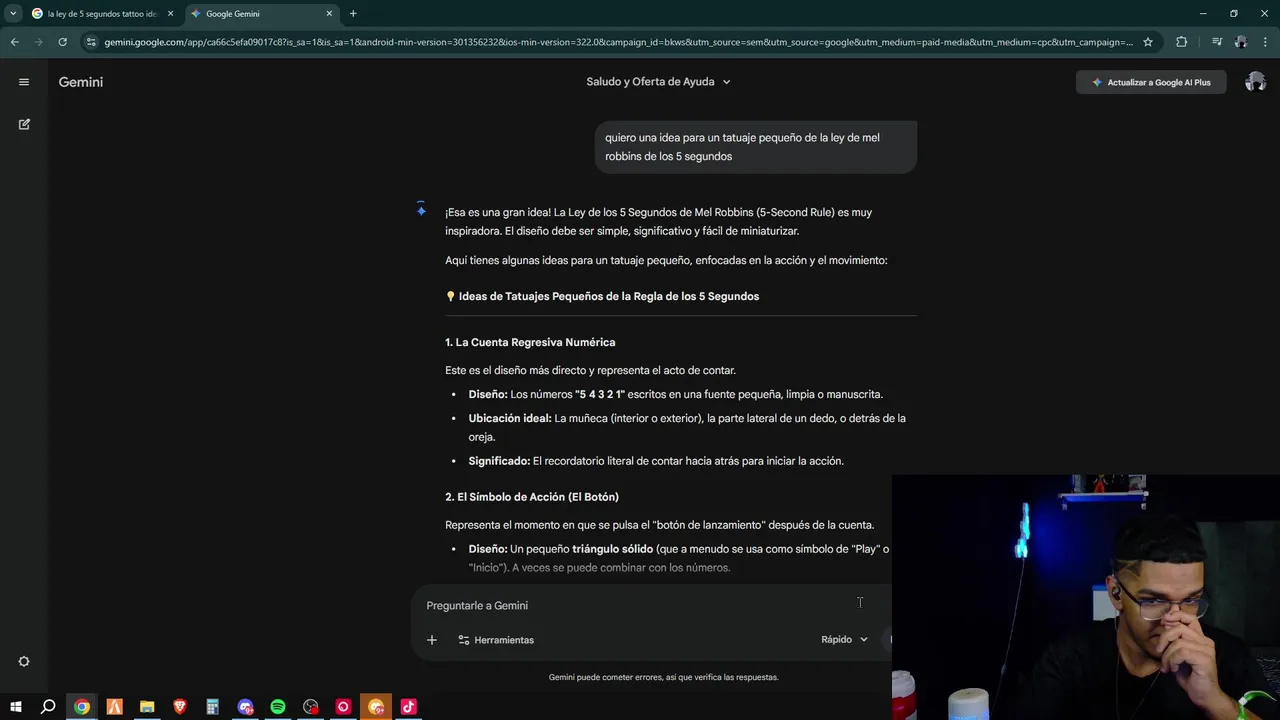
Task: Click heading 2. El Símbolo de Acción (El Botón)
Action: (x=532, y=497)
